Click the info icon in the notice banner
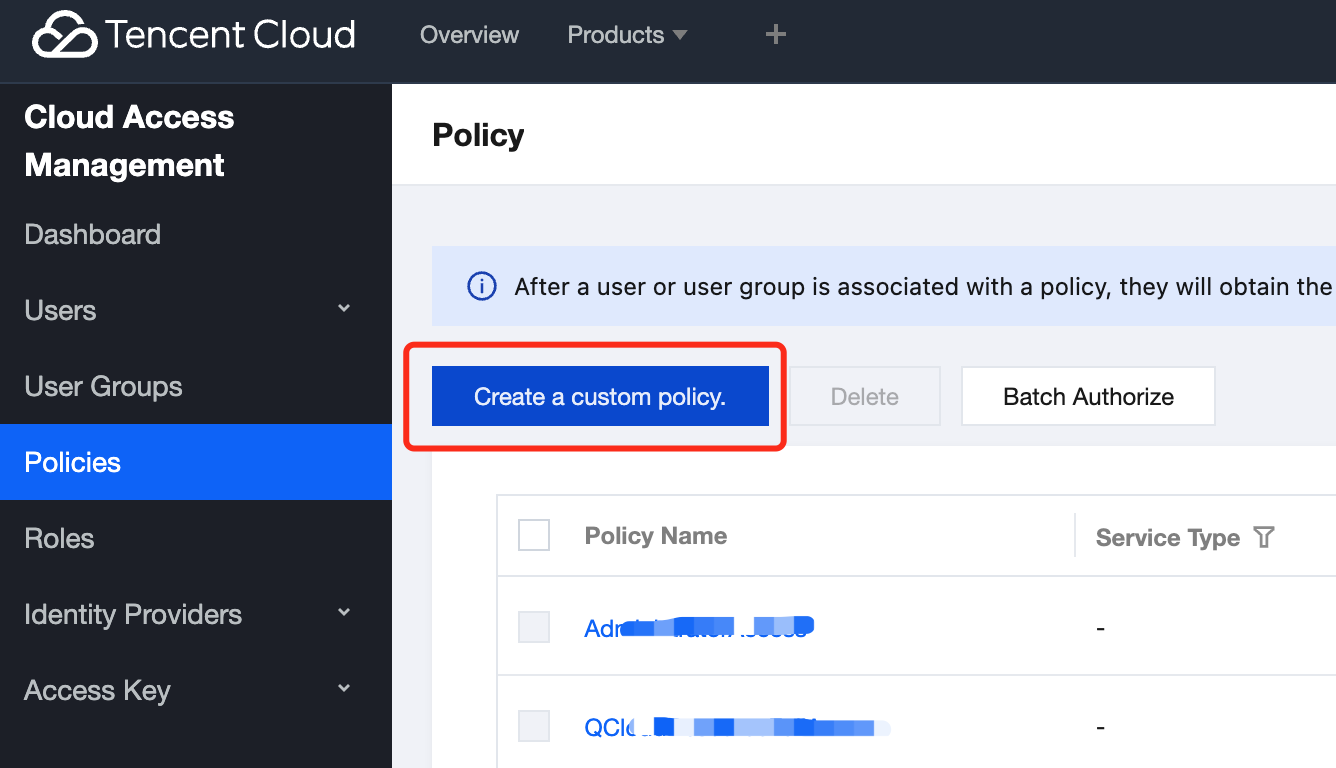Image resolution: width=1336 pixels, height=768 pixels. tap(482, 287)
